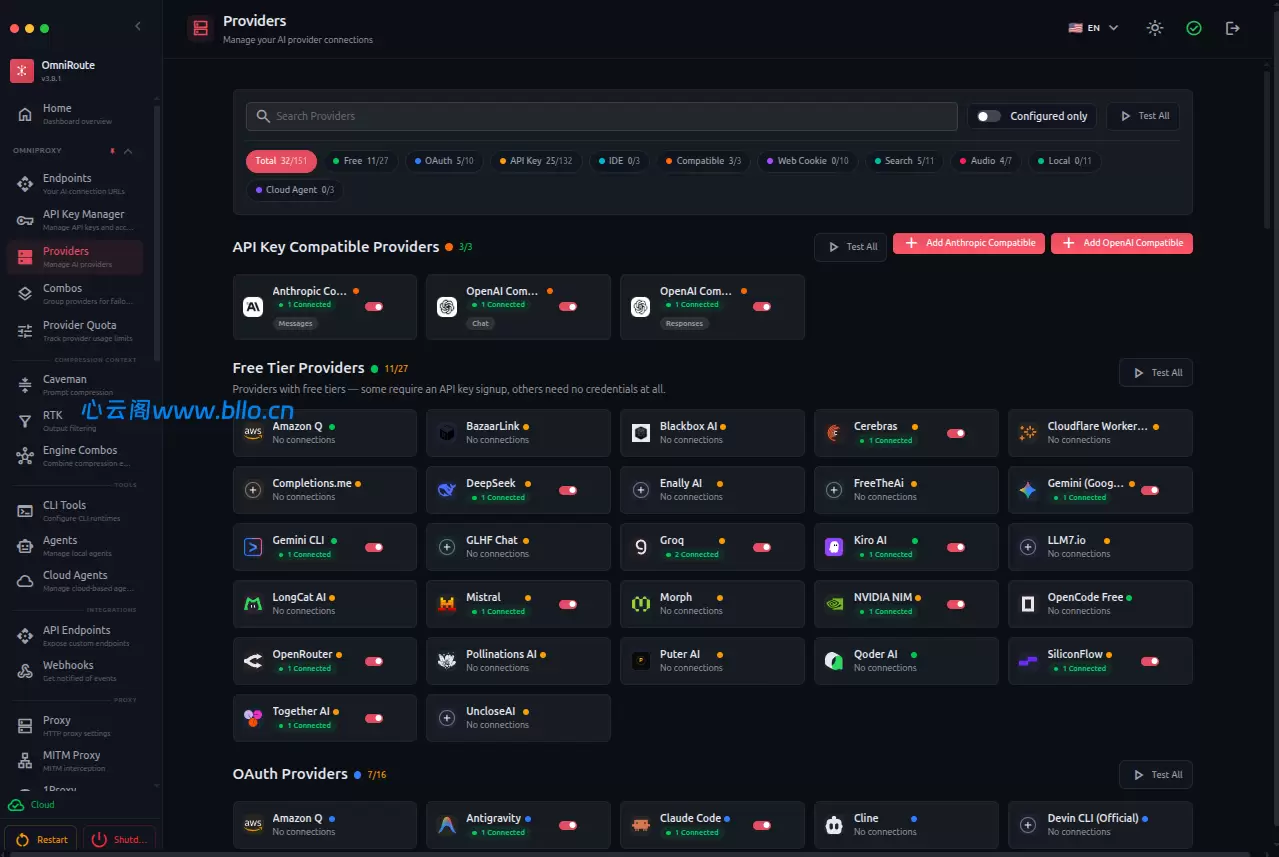Viewport: 1279px width, 857px height.
Task: Click Add OpenAI Compatible button
Action: point(1122,243)
